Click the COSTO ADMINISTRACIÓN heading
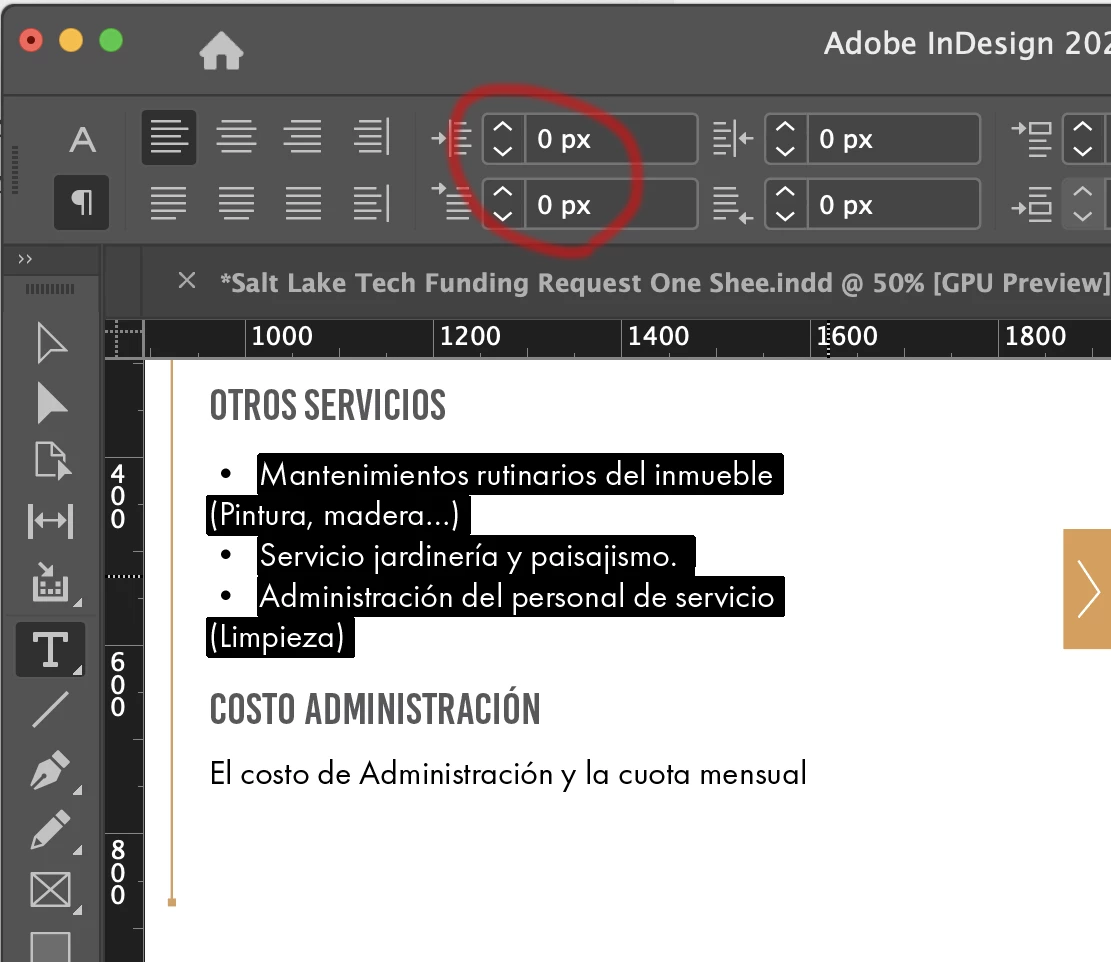Viewport: 1111px width, 962px height. 375,709
